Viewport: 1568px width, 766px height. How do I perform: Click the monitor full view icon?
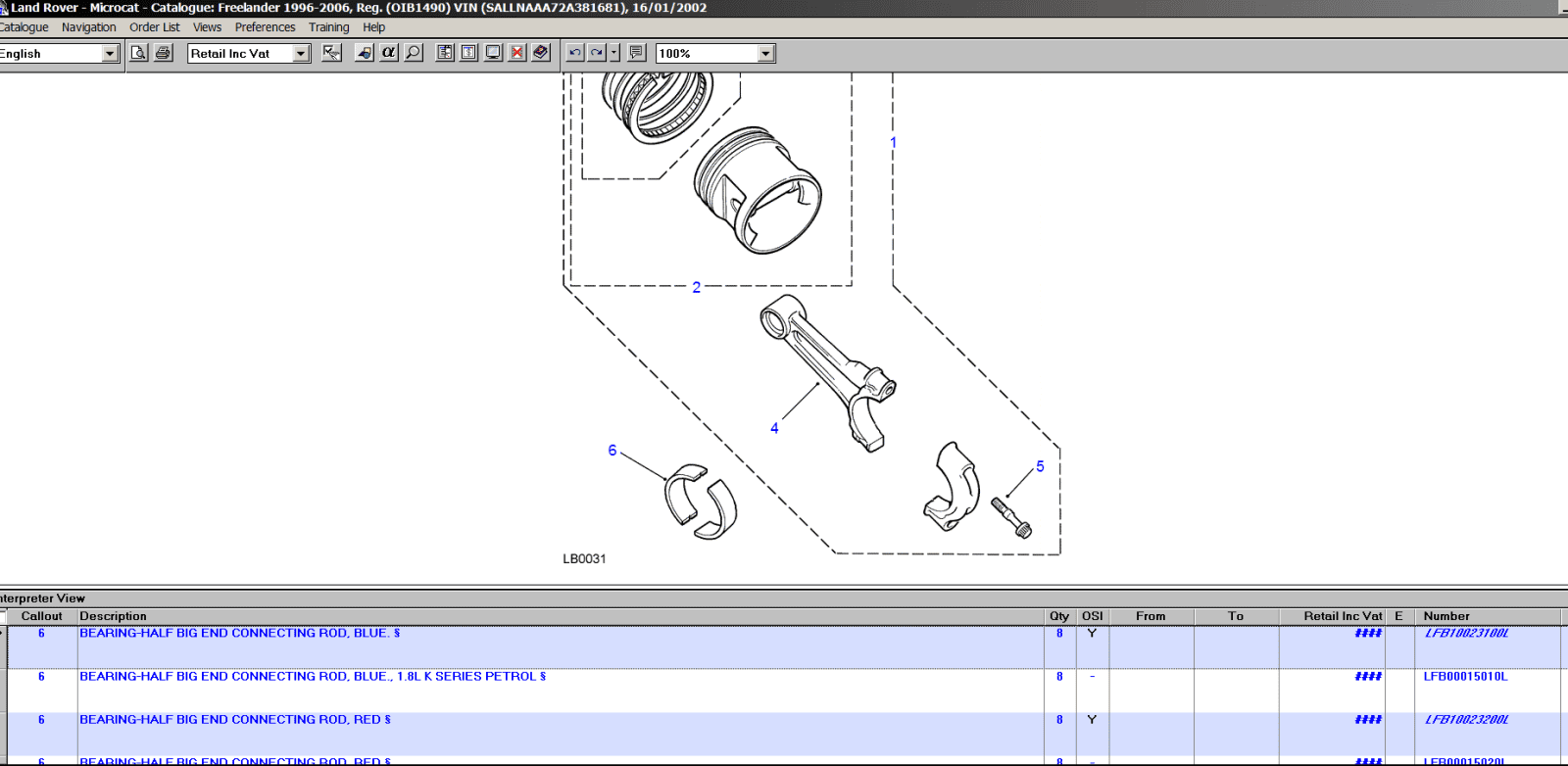pyautogui.click(x=494, y=53)
